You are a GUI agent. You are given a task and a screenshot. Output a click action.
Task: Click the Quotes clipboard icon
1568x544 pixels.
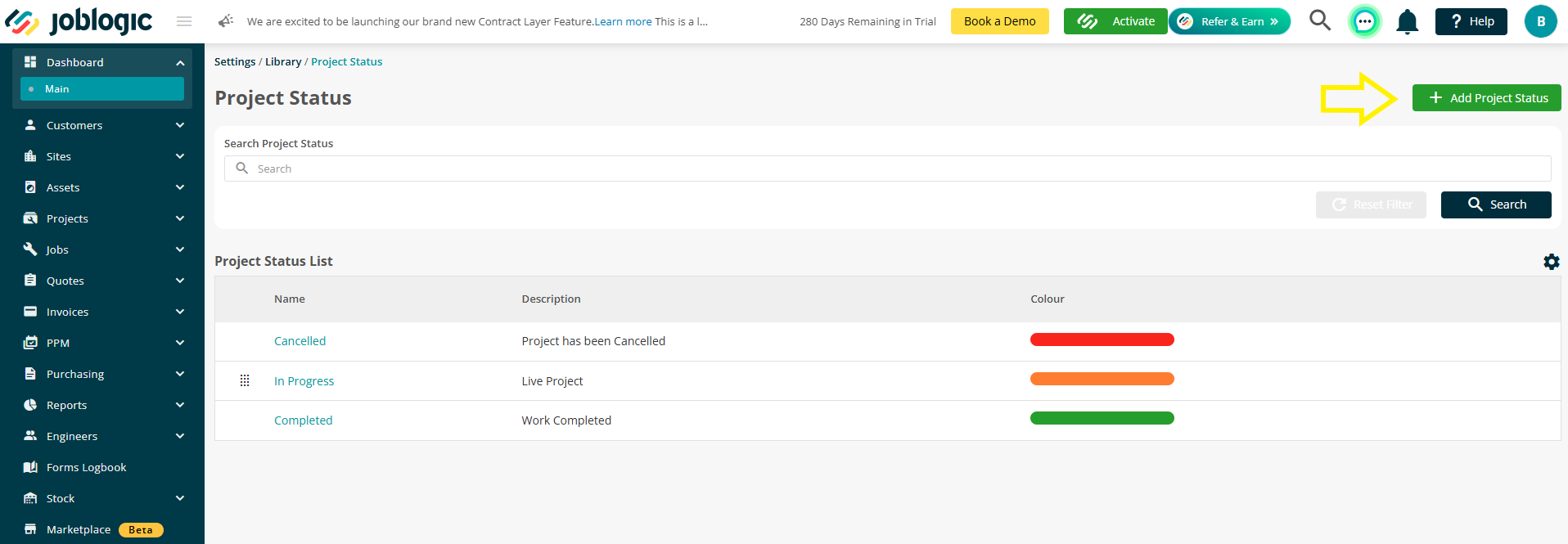coord(30,281)
